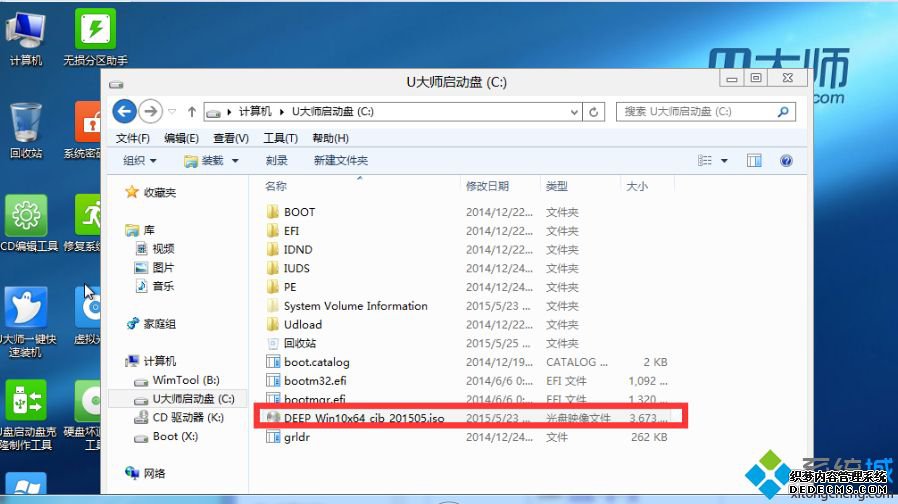Screen dimensions: 898x504
Task: Open 图片 library in sidebar
Action: [x=155, y=267]
